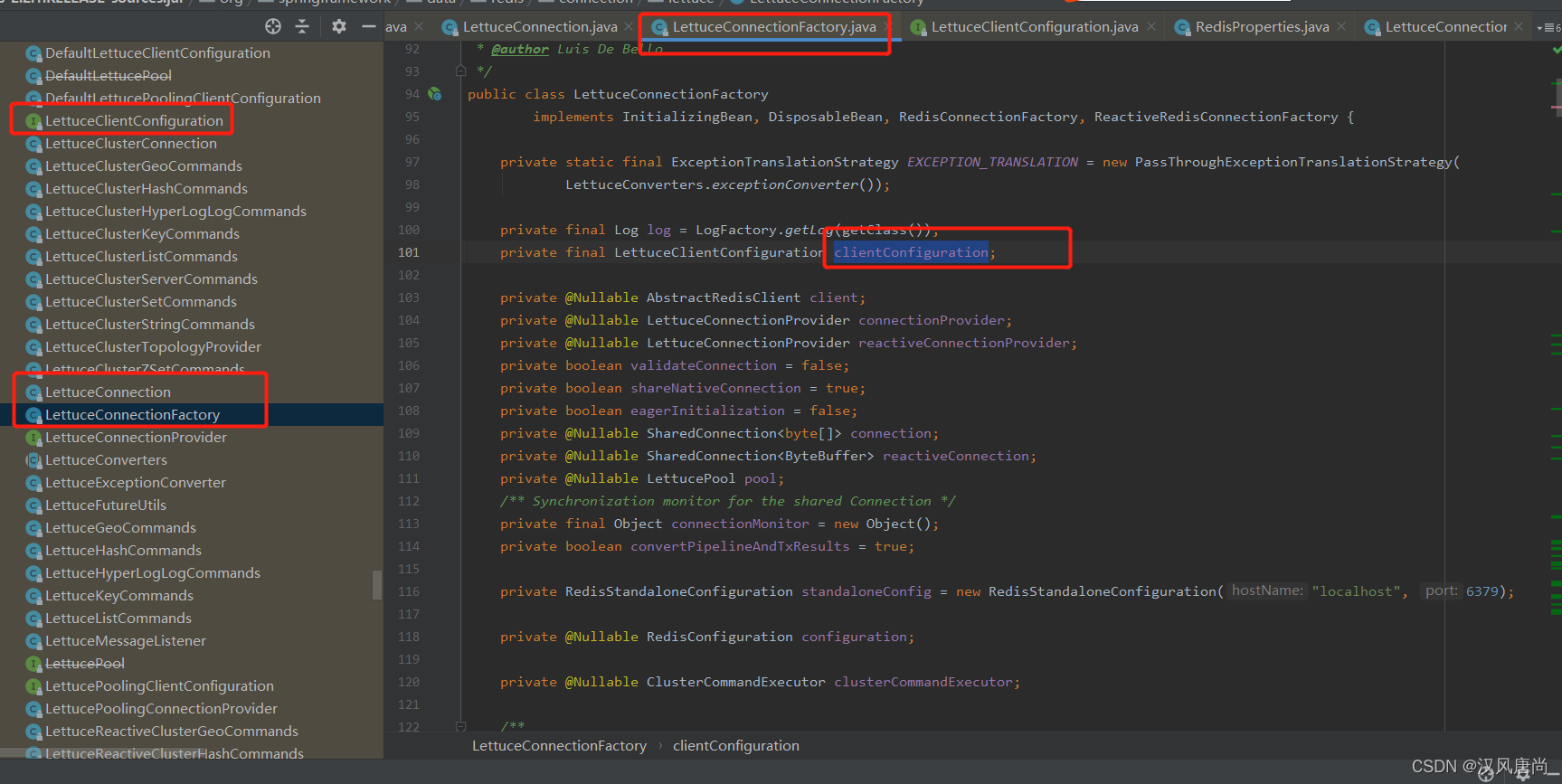Click line number 116 in the gutter
The width and height of the screenshot is (1562, 784).
coord(409,591)
